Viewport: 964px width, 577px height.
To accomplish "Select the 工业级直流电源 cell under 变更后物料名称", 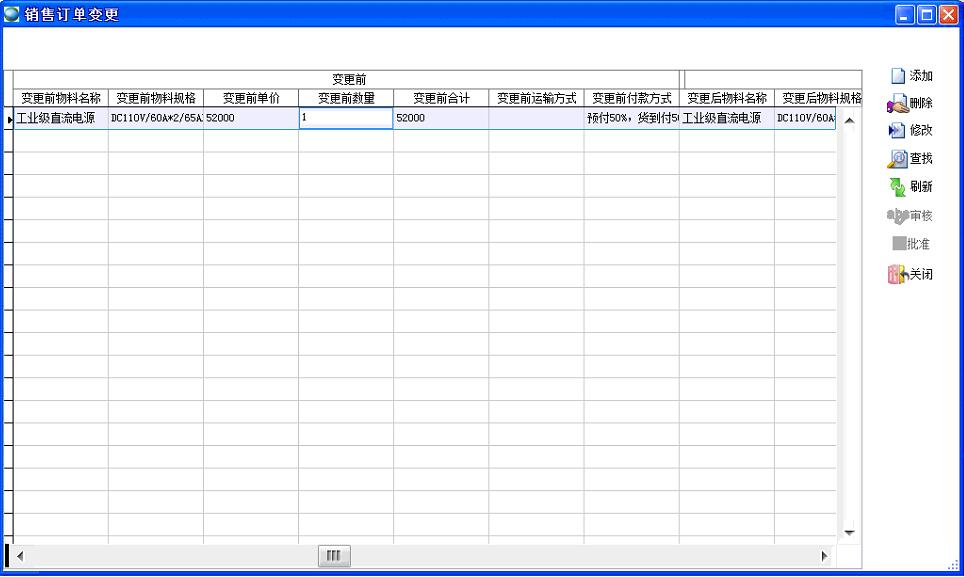I will click(x=726, y=118).
